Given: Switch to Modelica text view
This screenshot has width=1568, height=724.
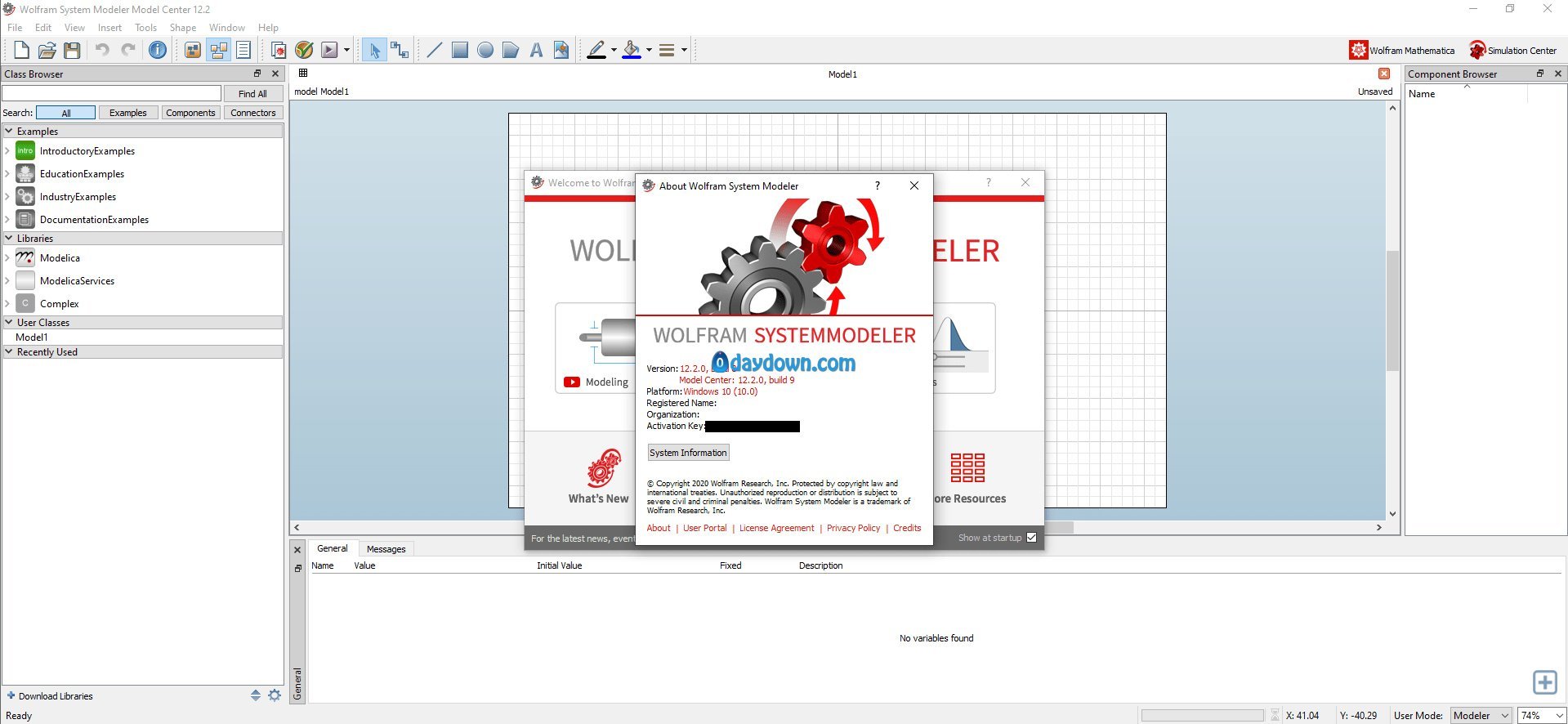Looking at the screenshot, I should [x=243, y=51].
